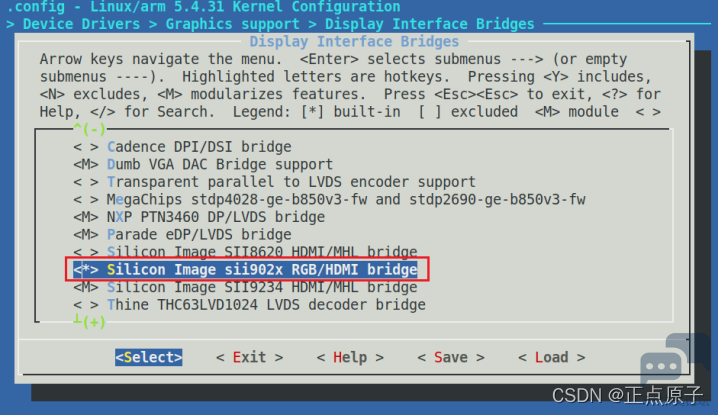Viewport: 719px width, 416px height.
Task: Click the <Select> button
Action: (149, 357)
